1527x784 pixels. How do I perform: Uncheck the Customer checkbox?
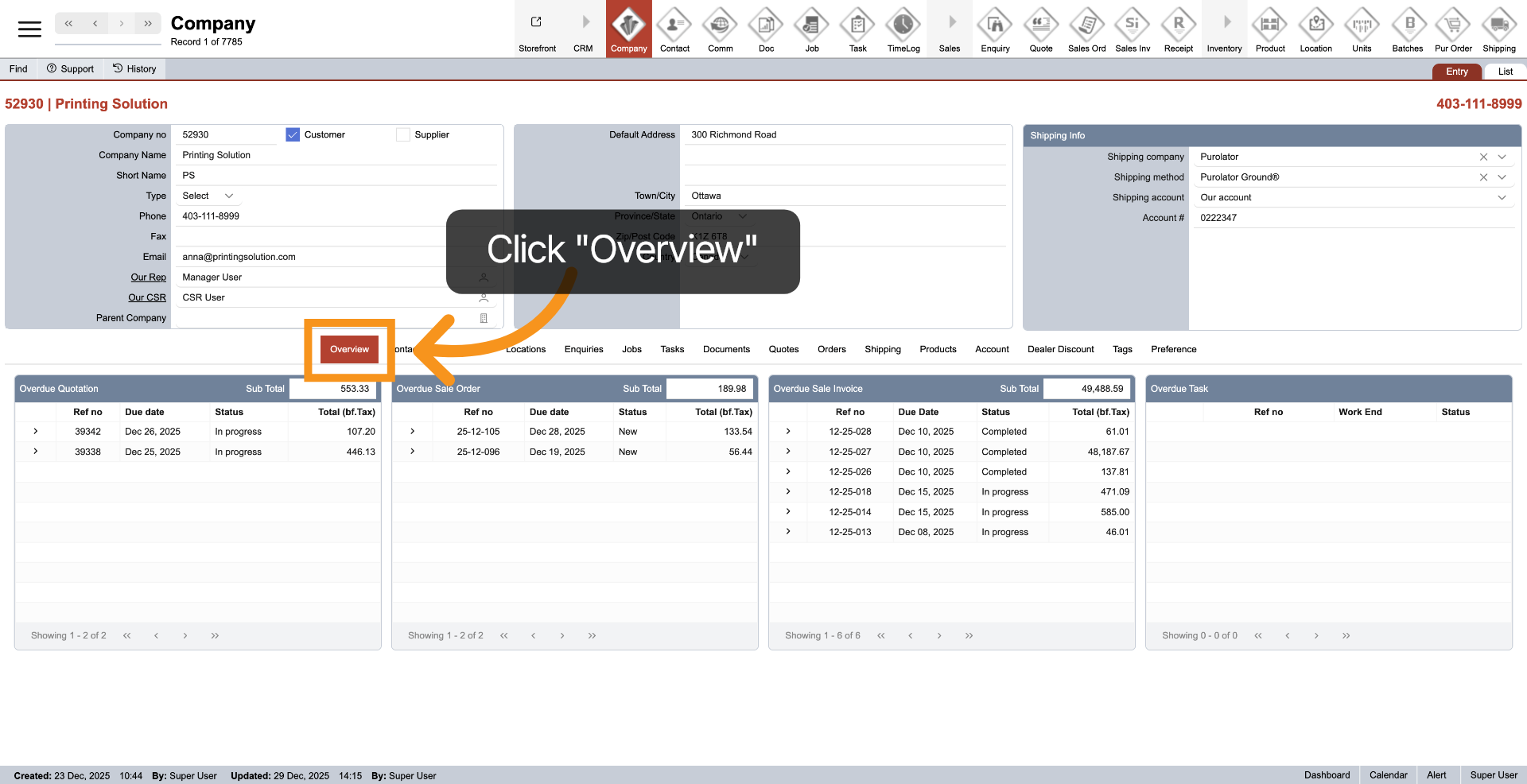point(293,135)
